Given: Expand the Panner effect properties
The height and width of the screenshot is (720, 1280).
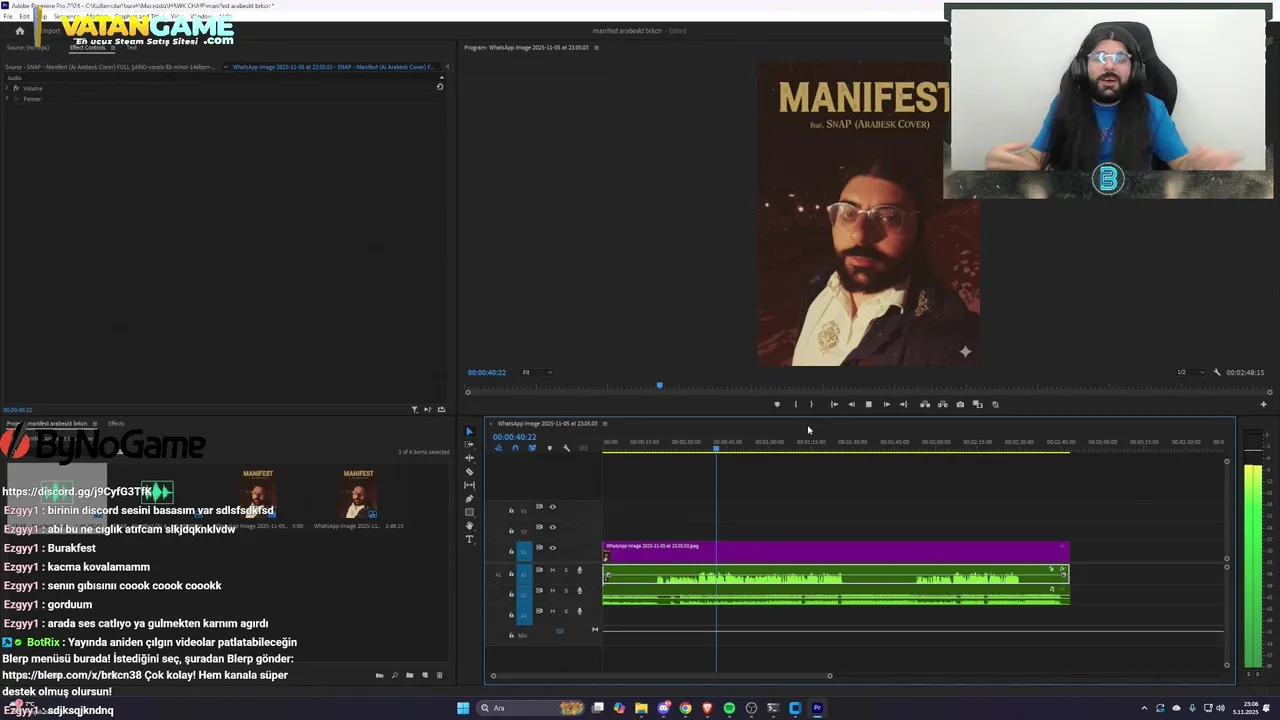Looking at the screenshot, I should [7, 99].
